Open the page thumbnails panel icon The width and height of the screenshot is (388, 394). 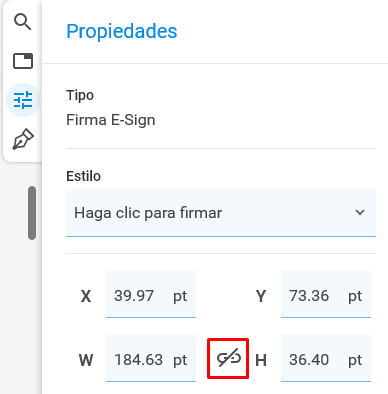click(x=23, y=61)
